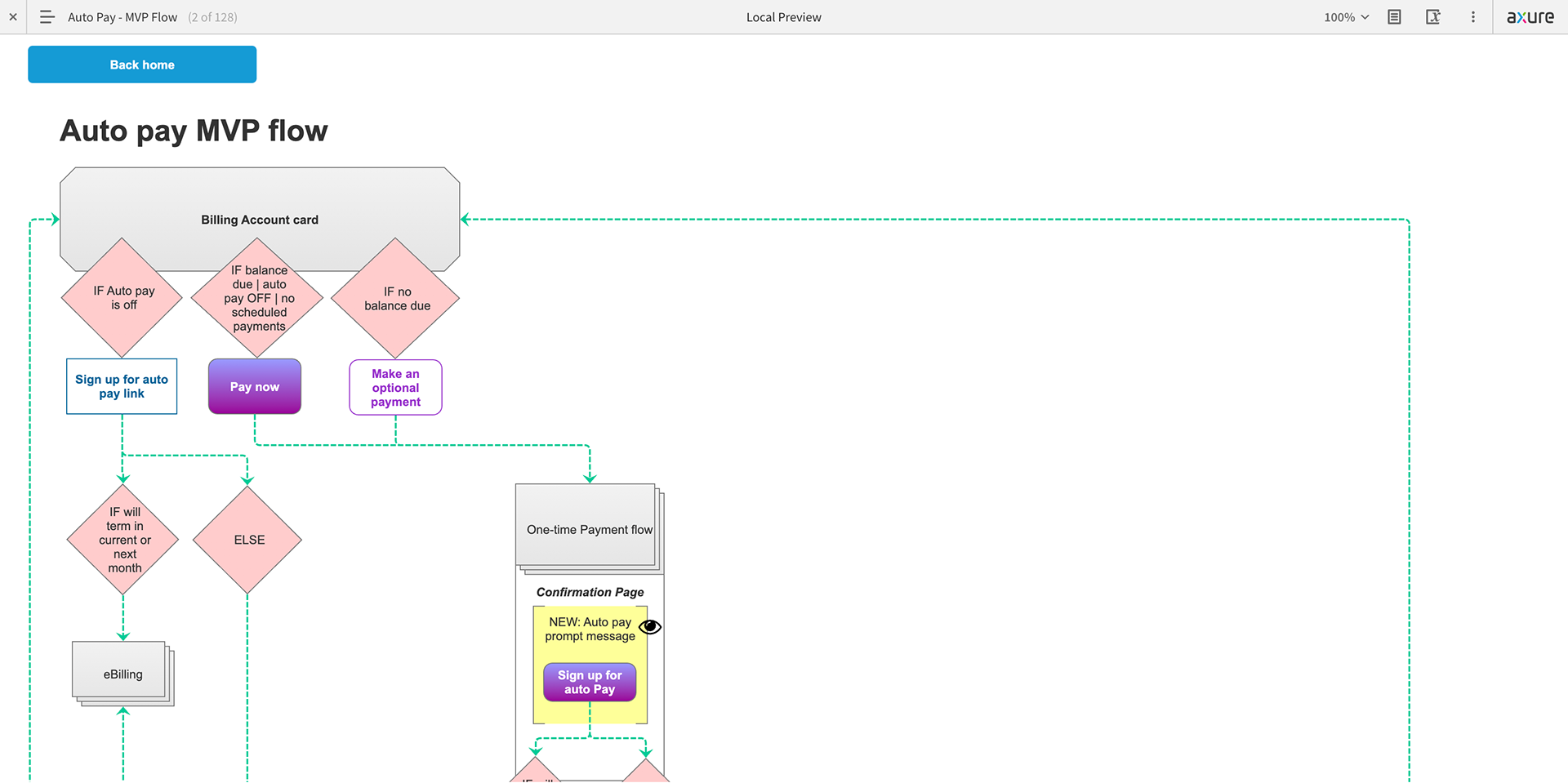
Task: Click the Auto Pay - MVP Flow page title
Action: click(122, 17)
